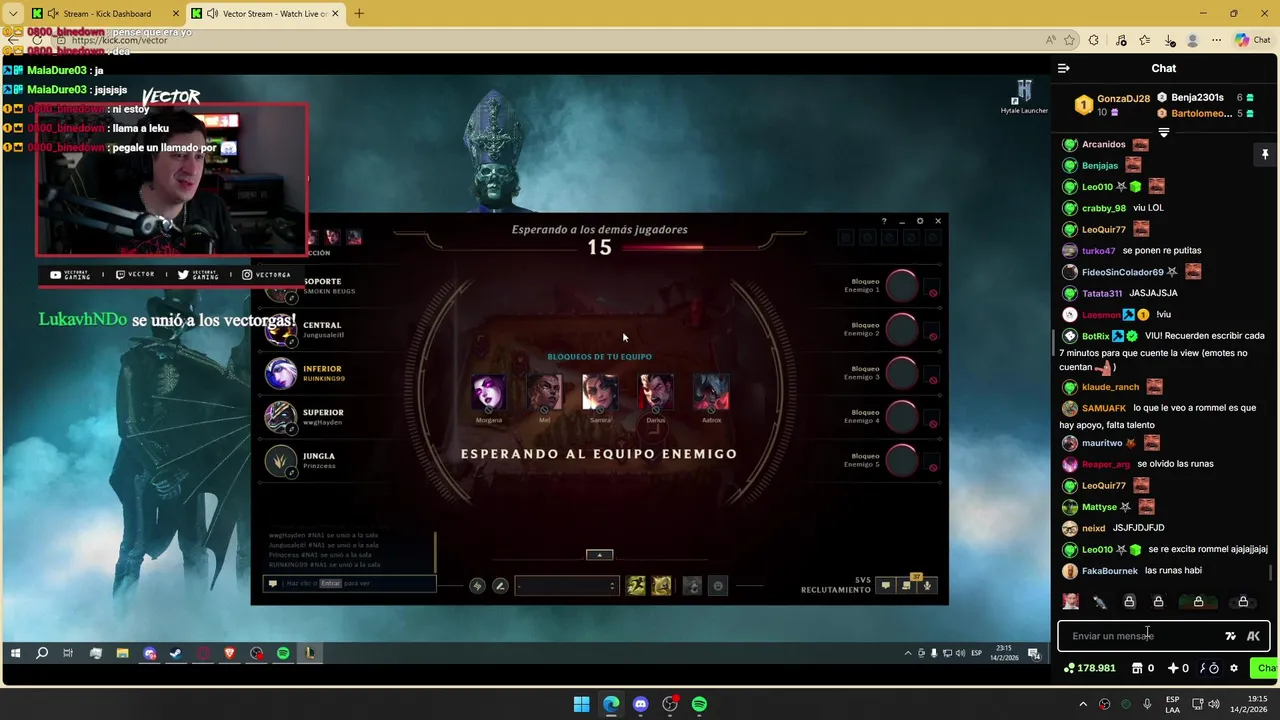View channel points balance 178.981
This screenshot has height=720, width=1280.
(x=1089, y=668)
